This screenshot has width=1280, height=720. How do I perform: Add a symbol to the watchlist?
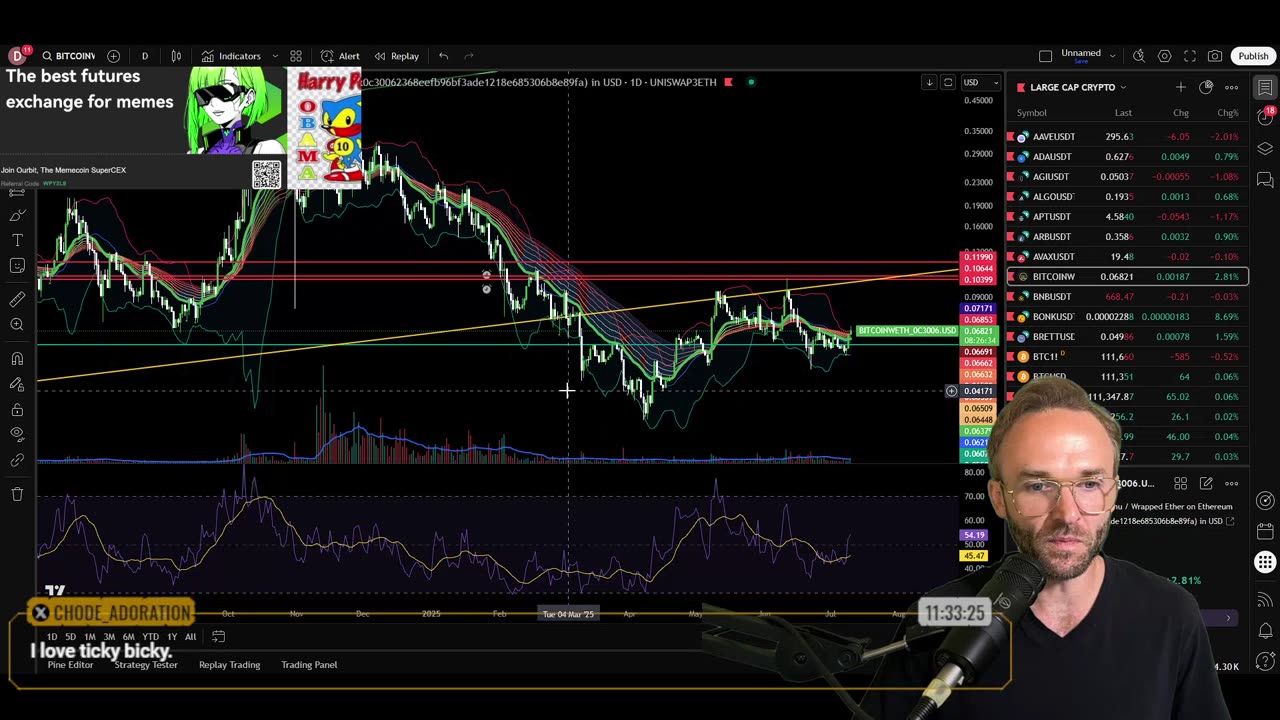pyautogui.click(x=1180, y=87)
